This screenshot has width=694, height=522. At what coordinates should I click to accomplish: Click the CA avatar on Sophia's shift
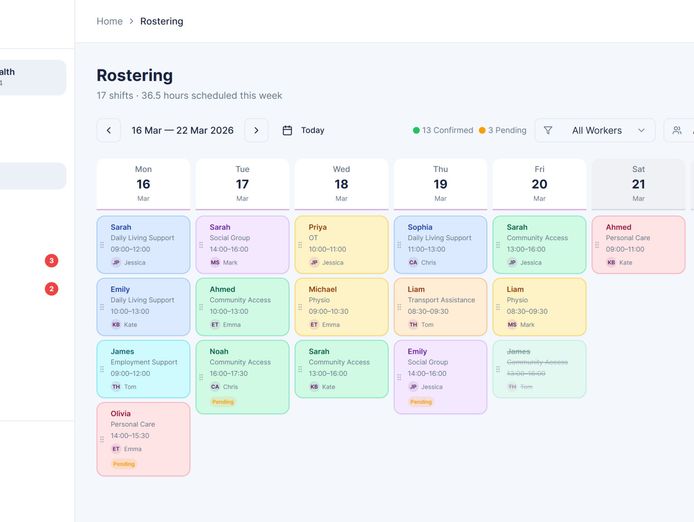tap(413, 263)
